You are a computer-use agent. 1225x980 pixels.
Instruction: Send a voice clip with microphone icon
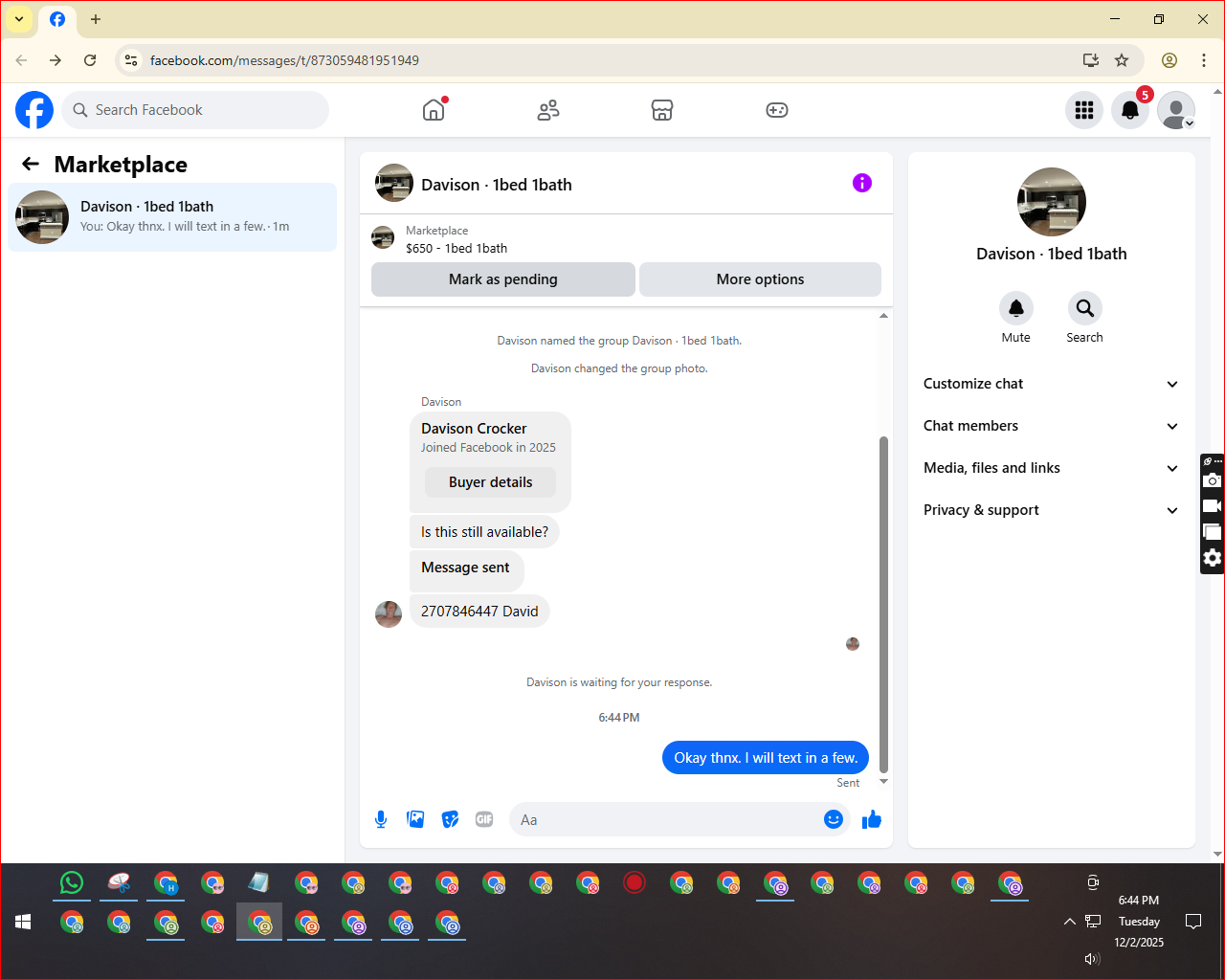tap(381, 819)
